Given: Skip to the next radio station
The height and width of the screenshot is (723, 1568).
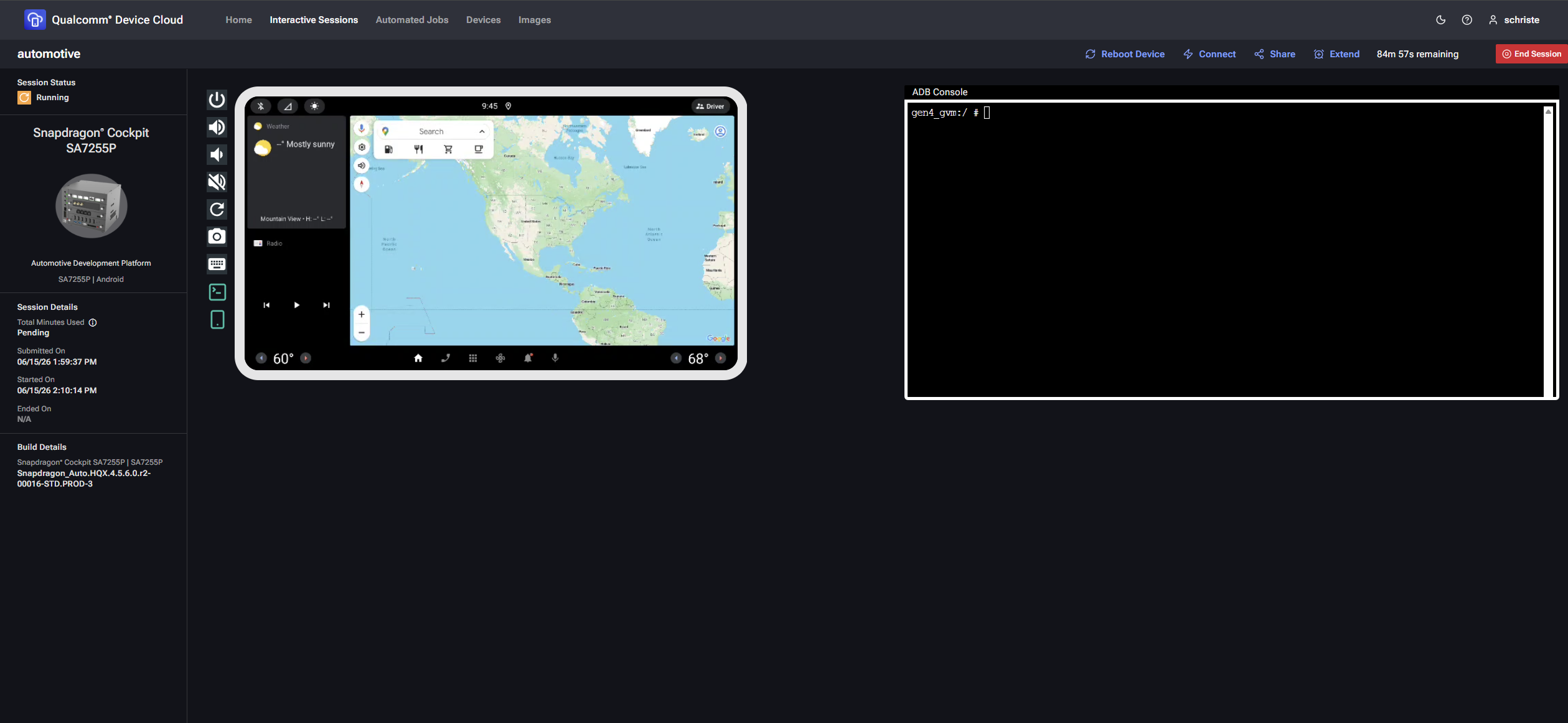Looking at the screenshot, I should pos(326,305).
